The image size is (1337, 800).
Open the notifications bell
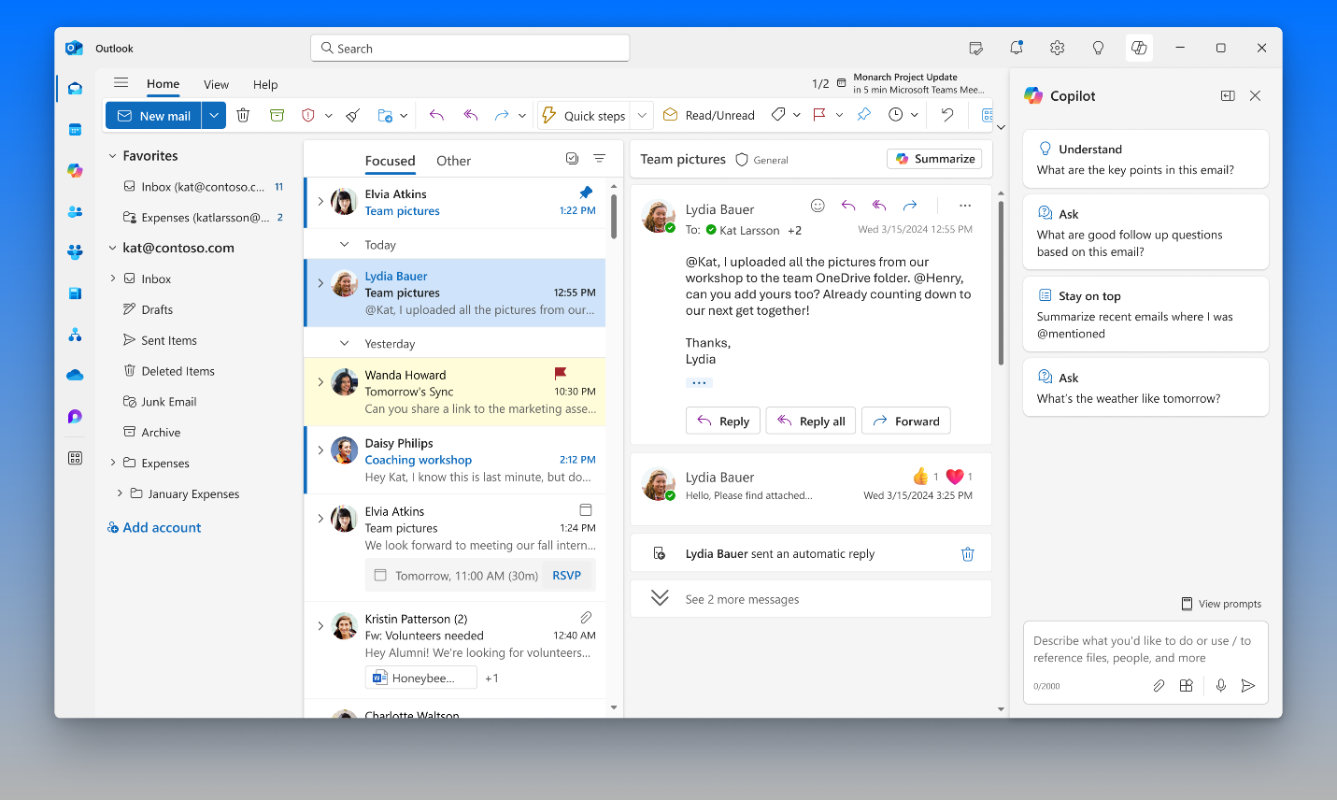click(1016, 48)
